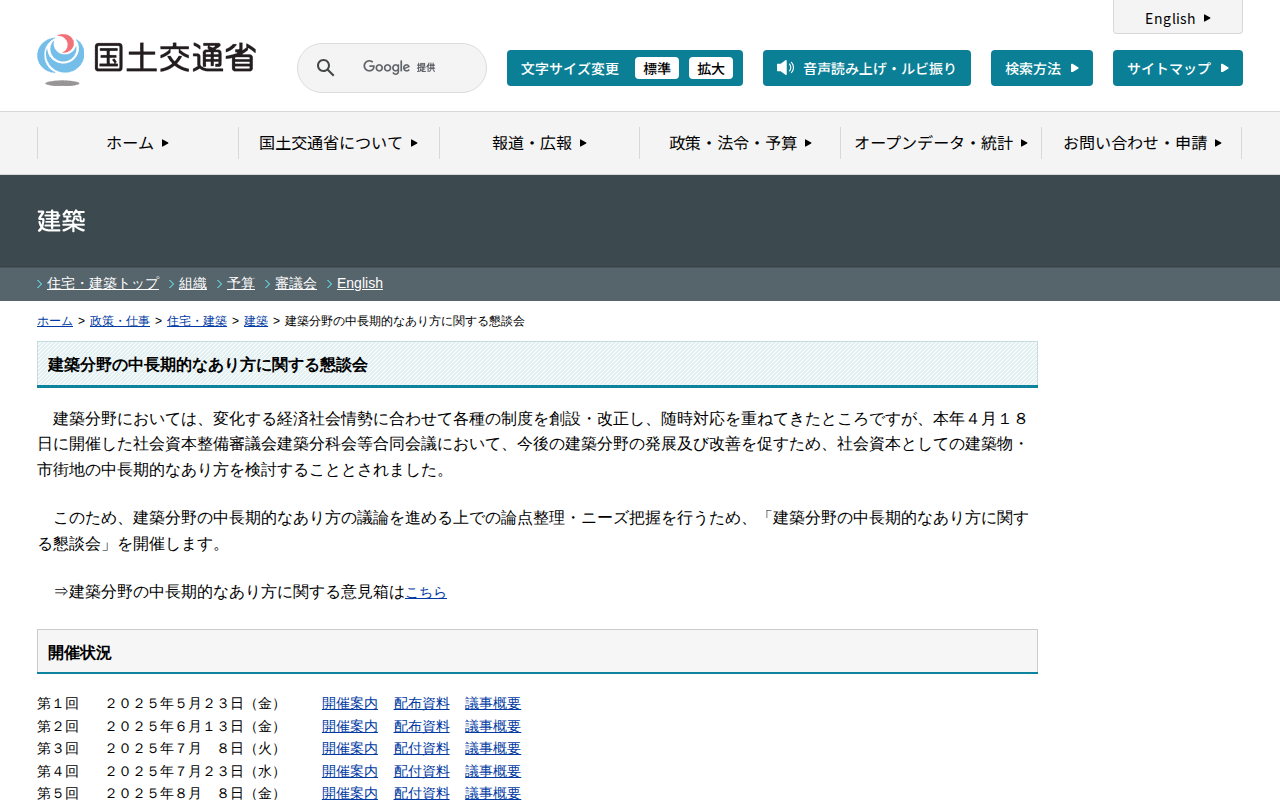Follow the こちら opinion box link
The width and height of the screenshot is (1280, 800).
coord(426,592)
